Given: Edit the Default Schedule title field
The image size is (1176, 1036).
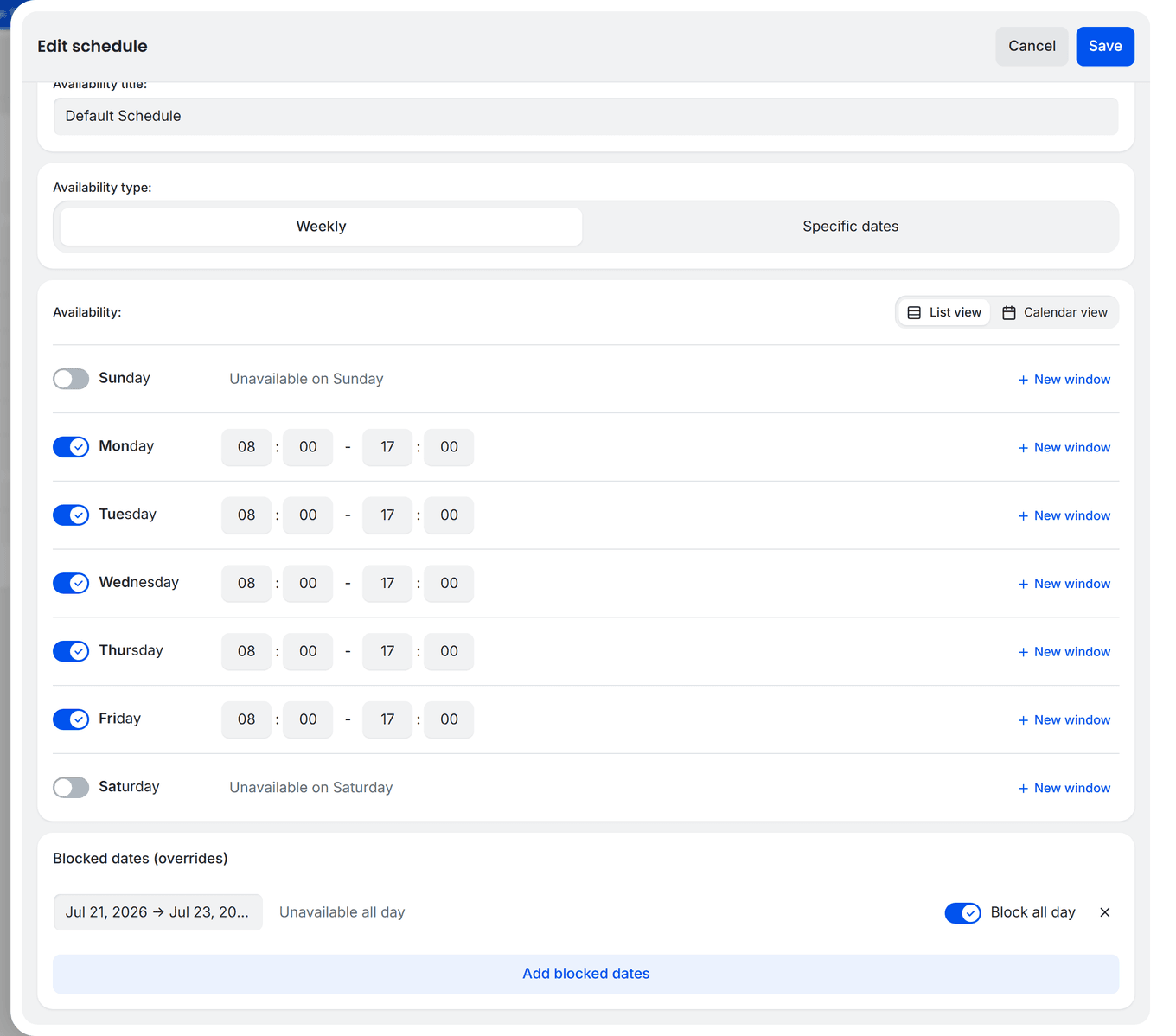Looking at the screenshot, I should [585, 116].
